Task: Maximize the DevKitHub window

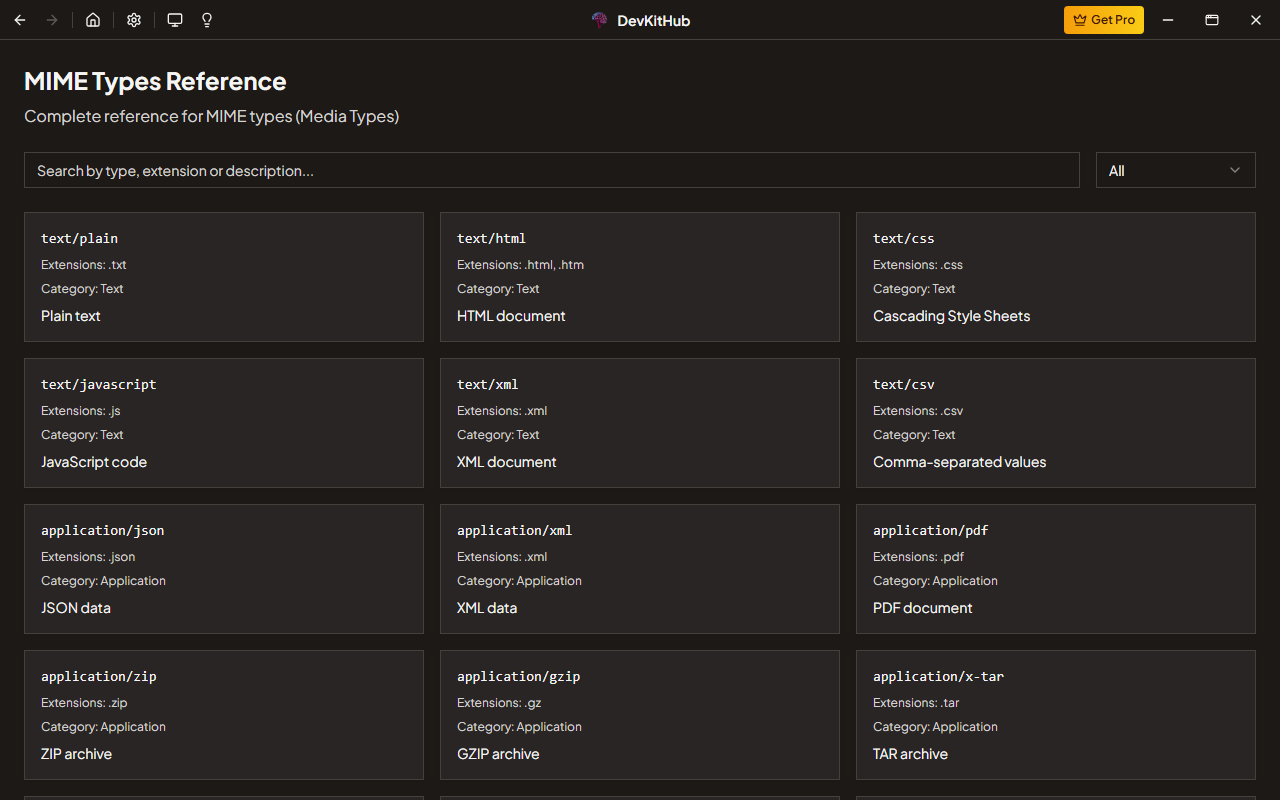Action: (1212, 20)
